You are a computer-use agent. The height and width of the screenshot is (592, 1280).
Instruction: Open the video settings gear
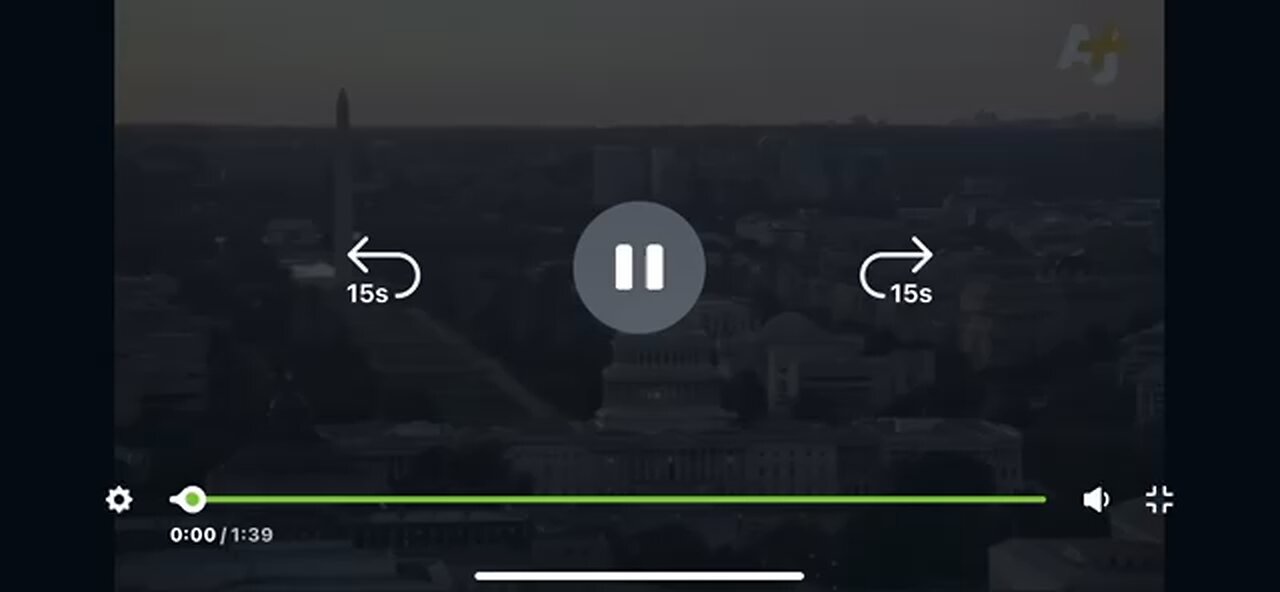click(119, 499)
